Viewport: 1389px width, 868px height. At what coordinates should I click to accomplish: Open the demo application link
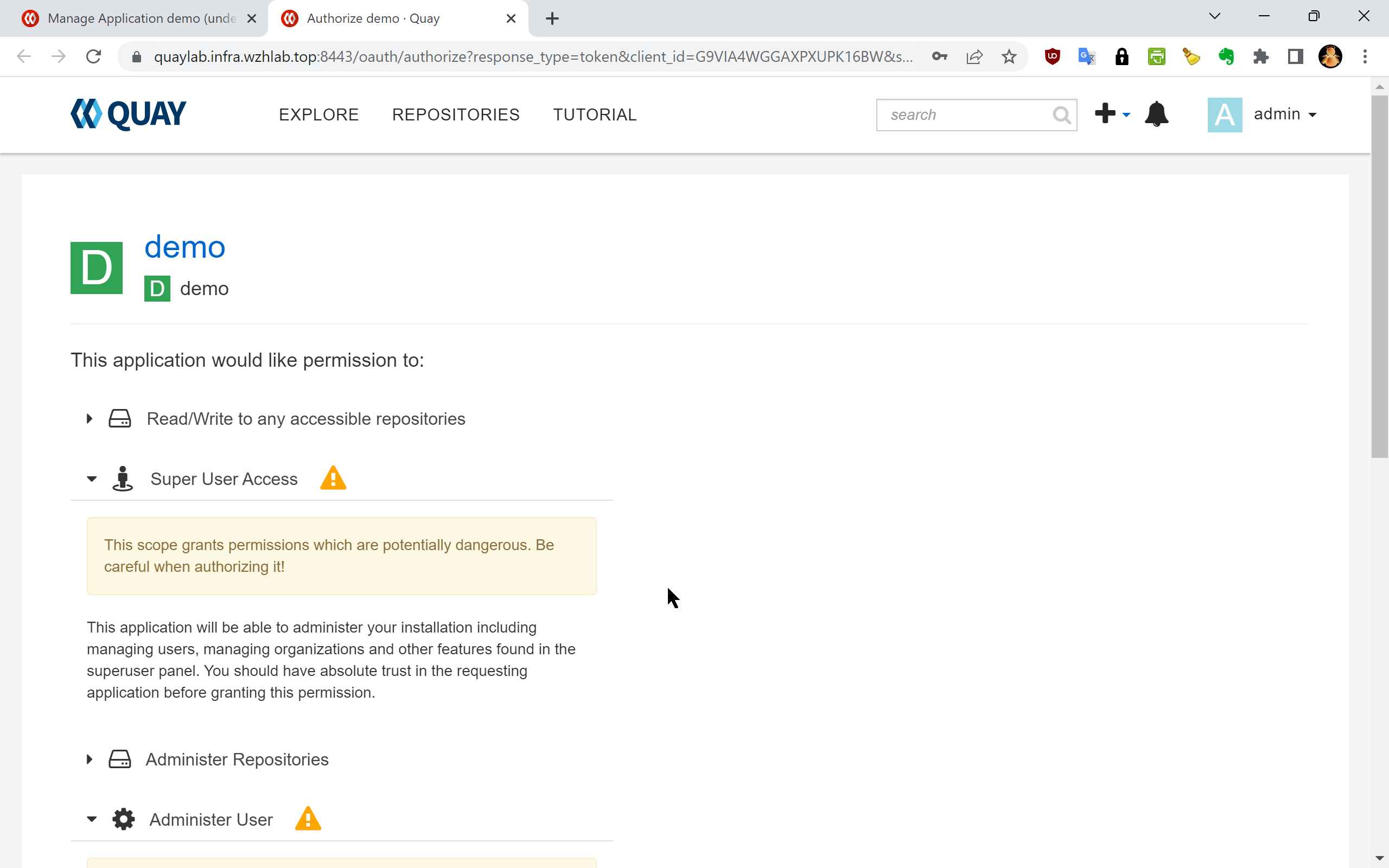click(x=184, y=247)
